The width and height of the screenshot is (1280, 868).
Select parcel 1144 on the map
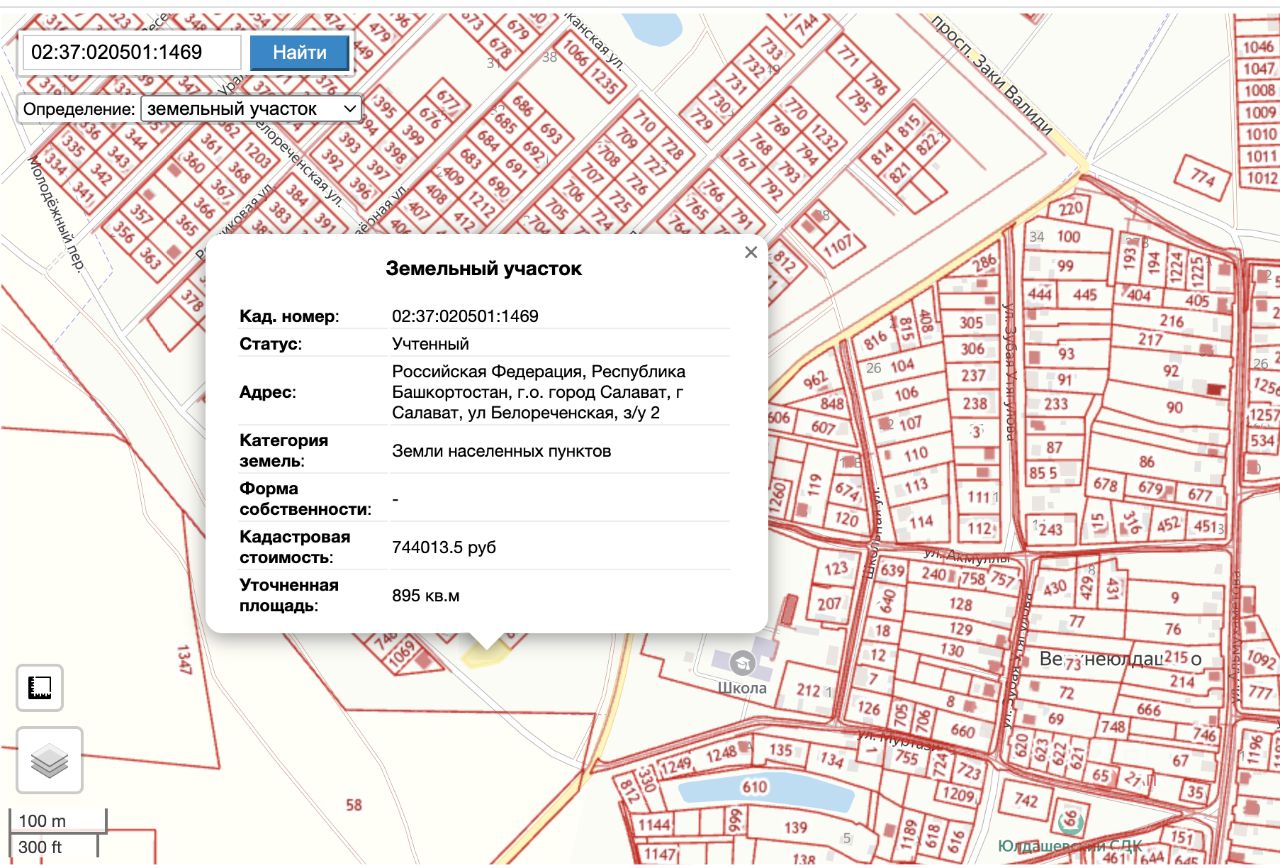click(654, 825)
